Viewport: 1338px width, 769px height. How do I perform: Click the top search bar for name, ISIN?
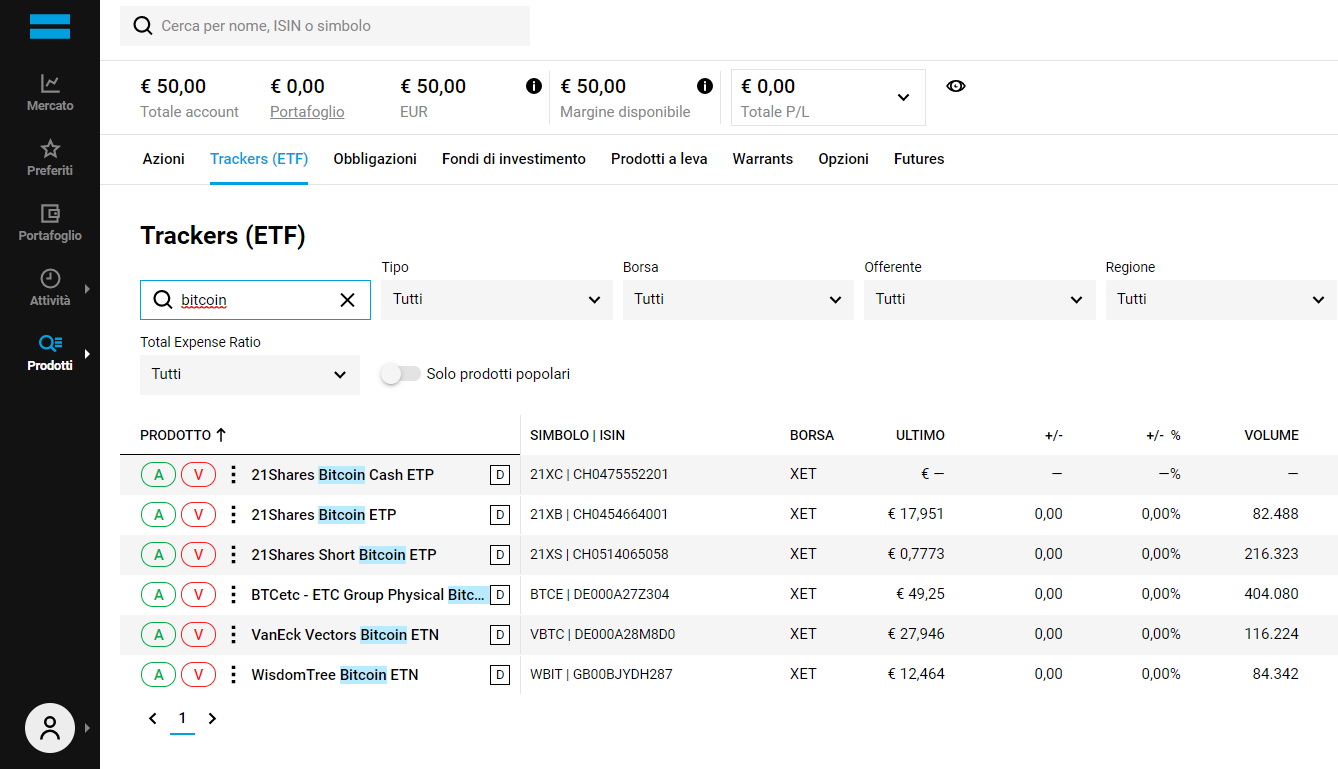(325, 26)
